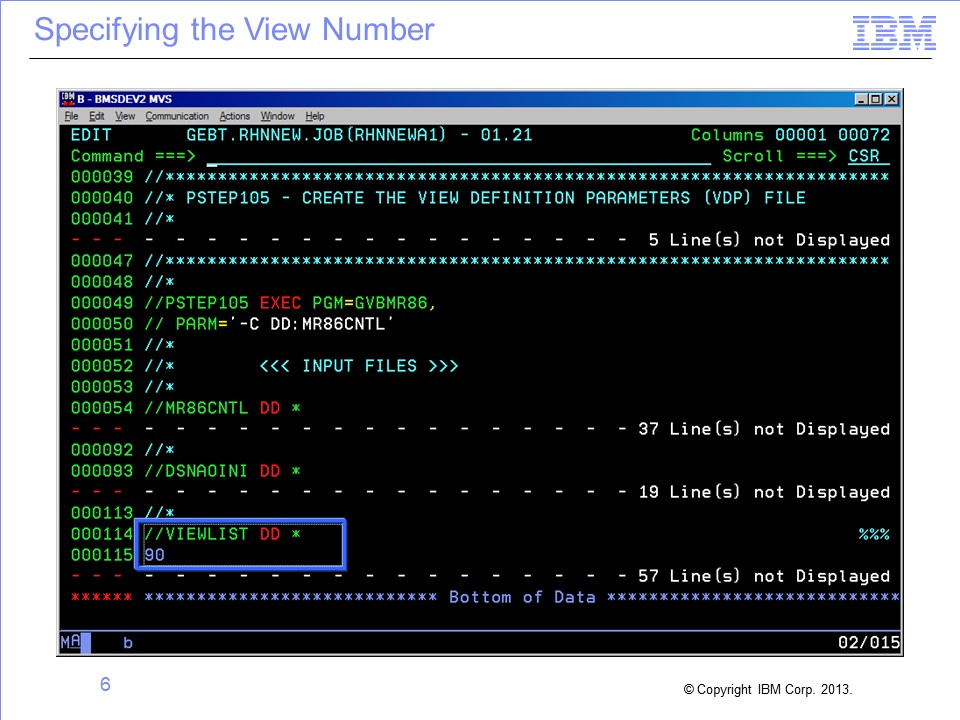Click line number 000040

click(x=102, y=198)
